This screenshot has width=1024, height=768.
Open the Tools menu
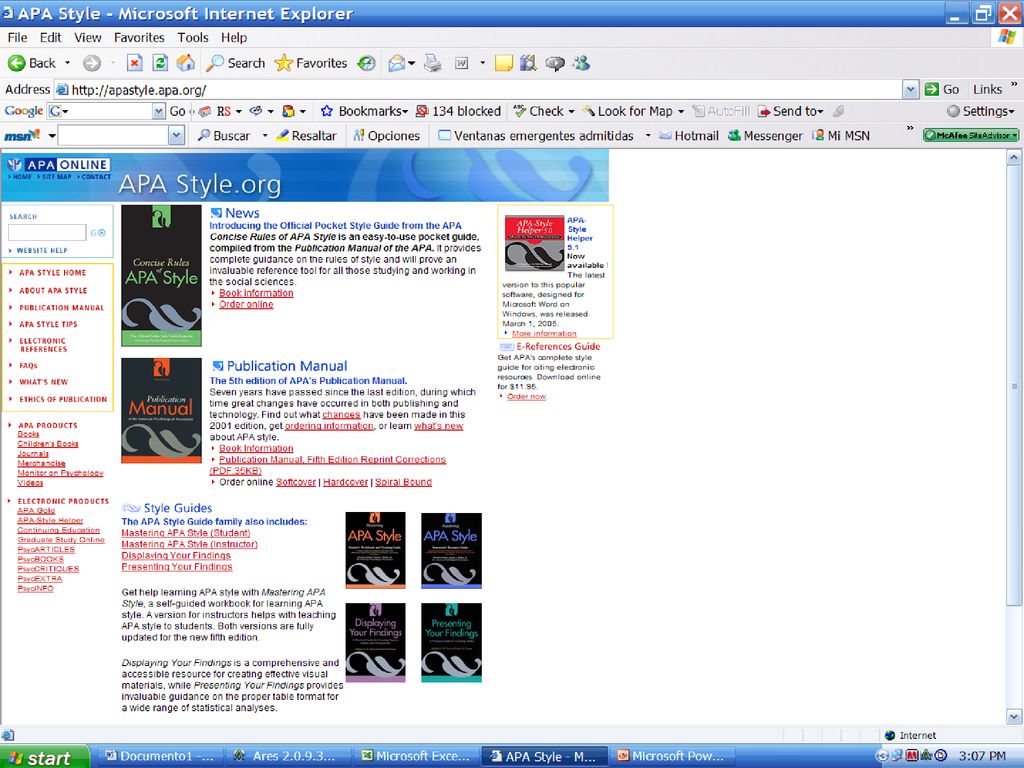click(193, 37)
